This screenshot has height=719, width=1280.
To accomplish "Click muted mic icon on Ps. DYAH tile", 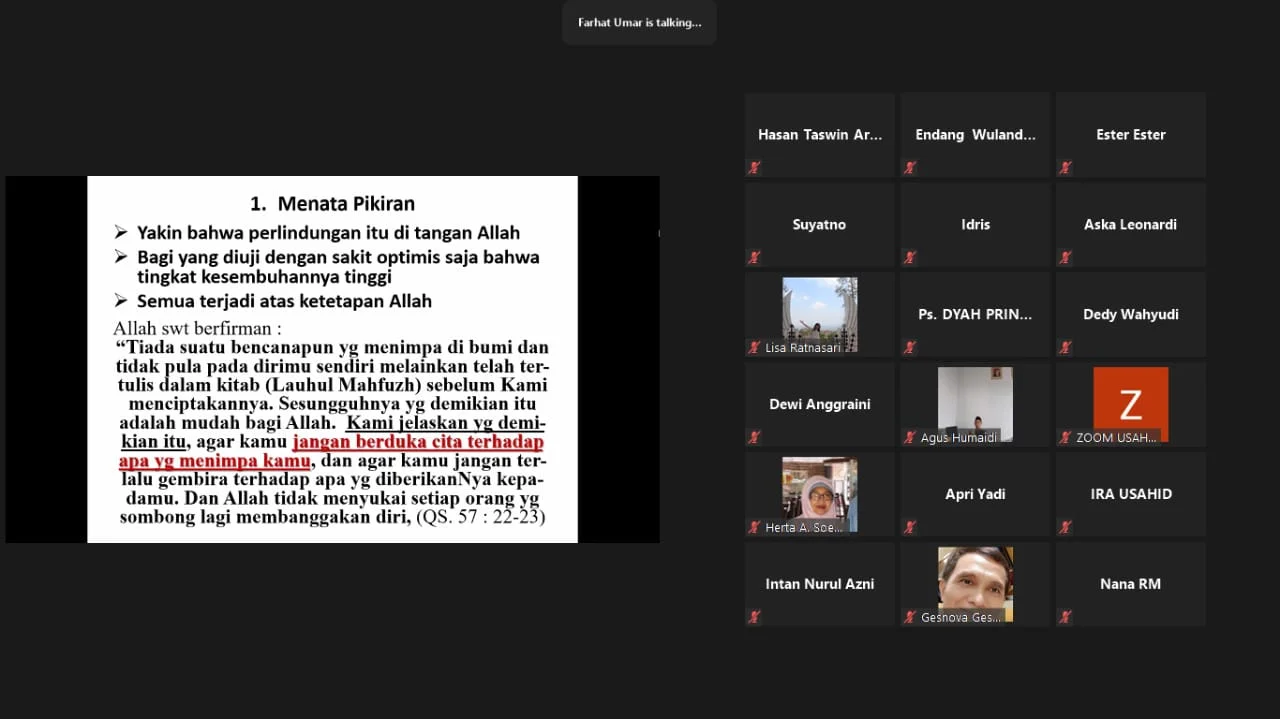I will tap(910, 348).
